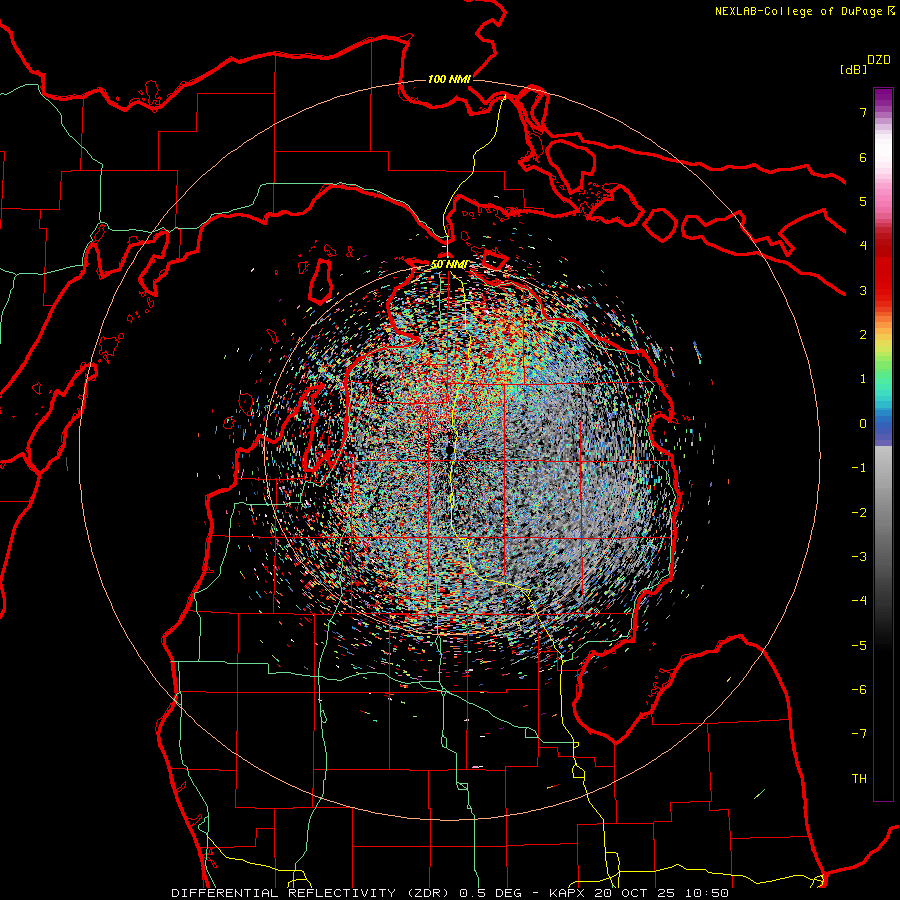Select the -1 dB scale label
The image size is (900, 900).
click(859, 468)
